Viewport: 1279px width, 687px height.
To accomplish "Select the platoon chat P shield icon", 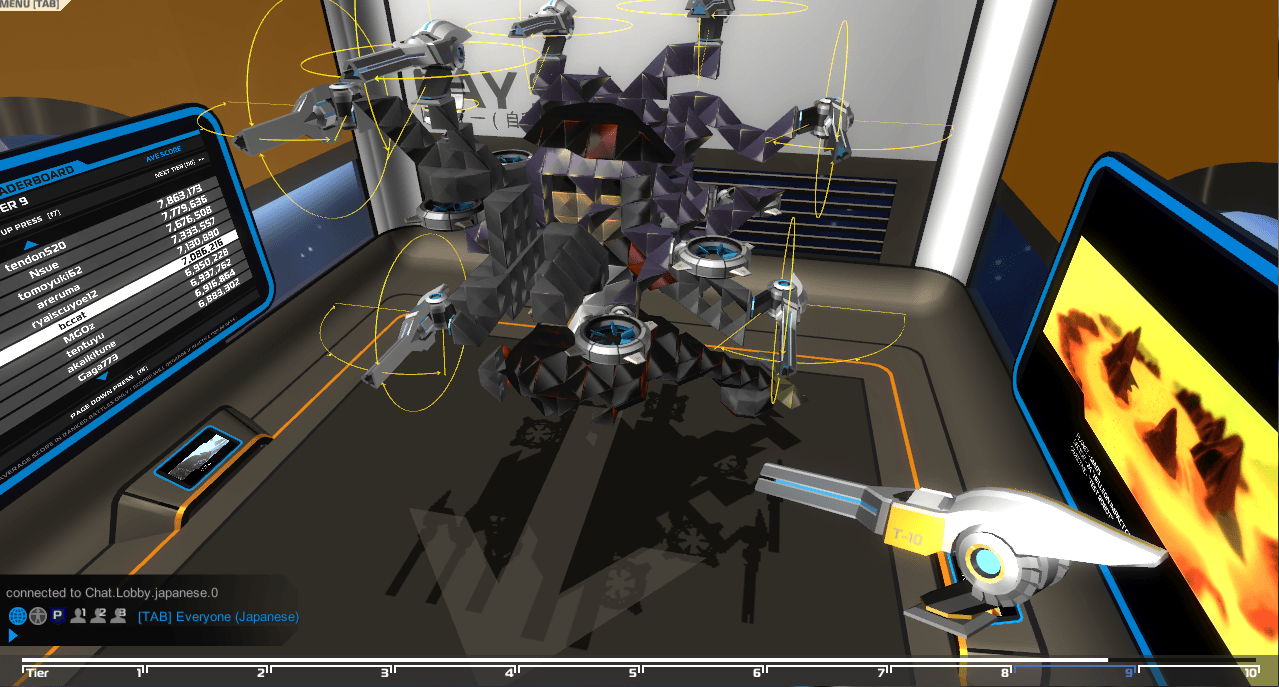I will [59, 616].
